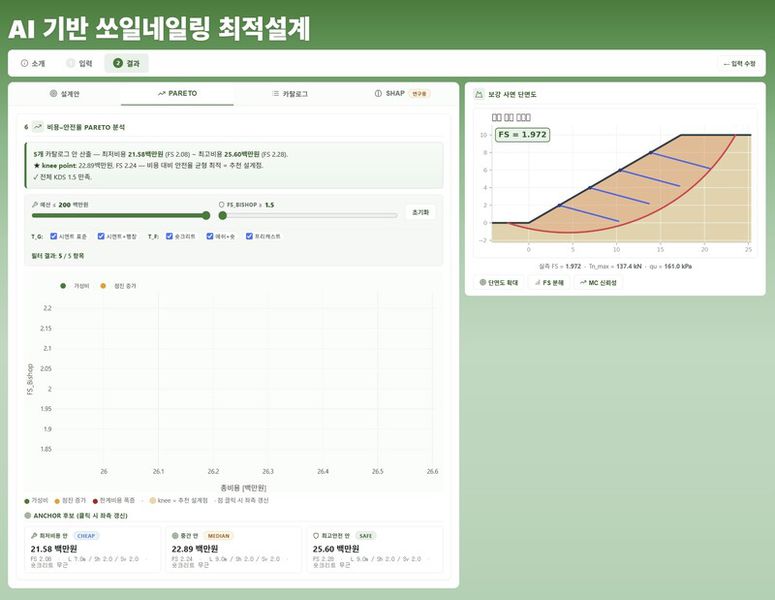Click the key icon on the CHEAP card
The width and height of the screenshot is (775, 600).
pos(34,536)
